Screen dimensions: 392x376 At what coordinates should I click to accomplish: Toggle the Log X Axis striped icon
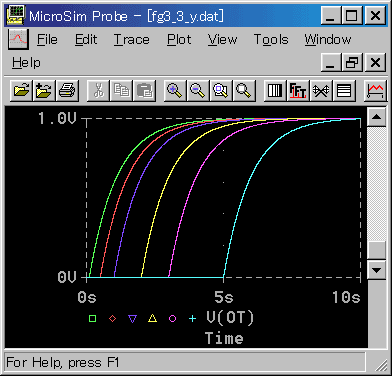tap(275, 90)
